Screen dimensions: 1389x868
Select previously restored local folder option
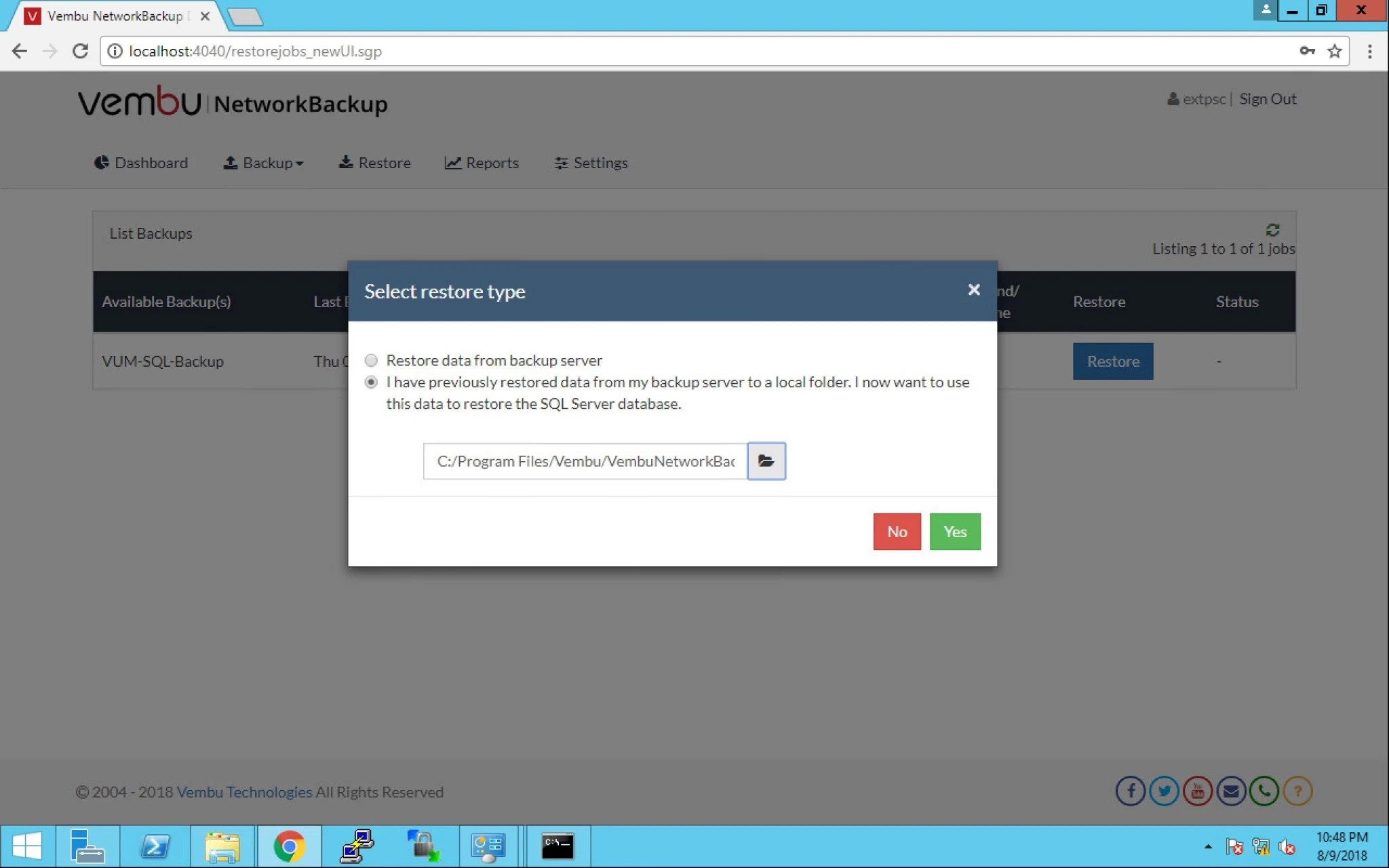coord(371,382)
